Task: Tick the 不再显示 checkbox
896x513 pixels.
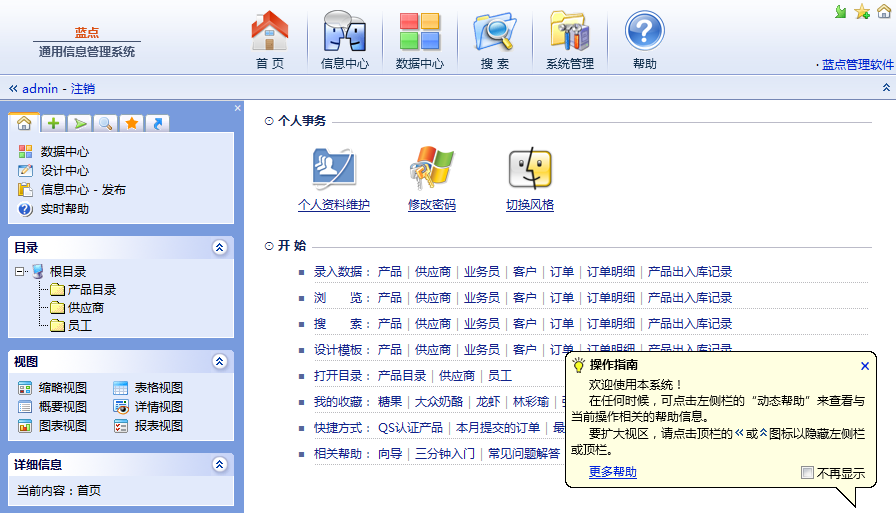Action: 807,472
